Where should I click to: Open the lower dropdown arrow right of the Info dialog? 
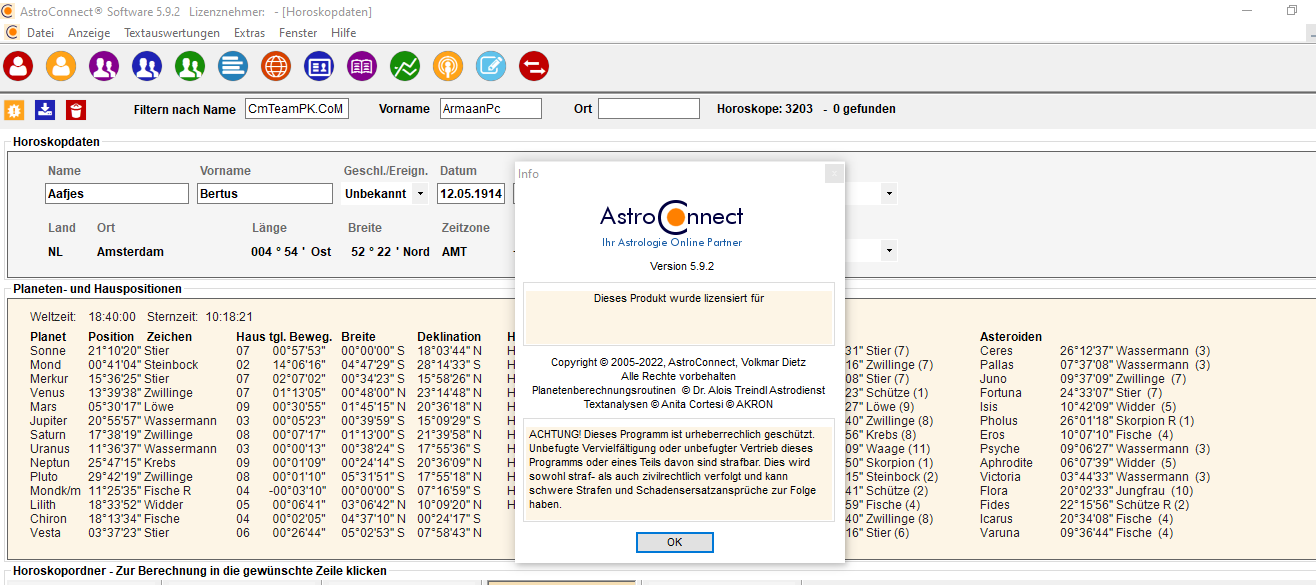coord(889,251)
